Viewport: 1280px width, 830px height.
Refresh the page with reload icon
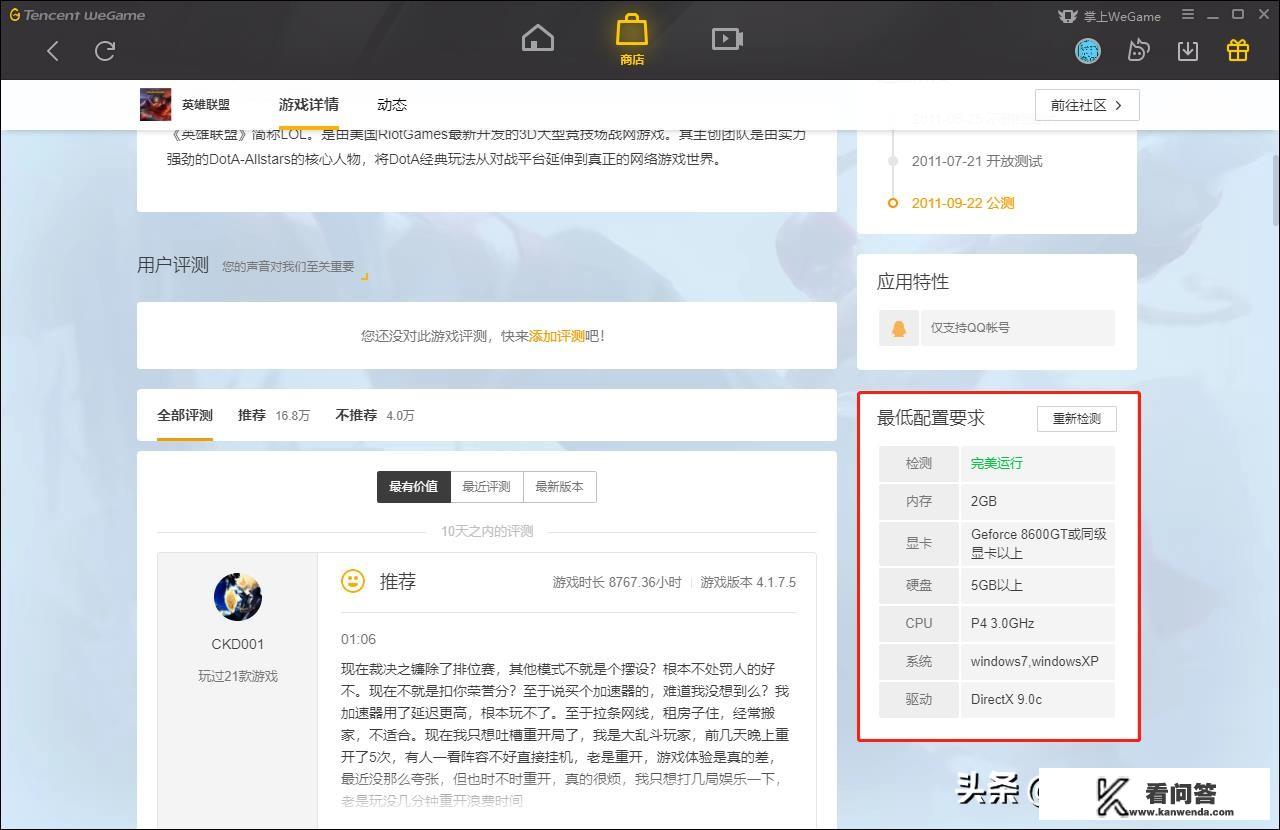(105, 51)
